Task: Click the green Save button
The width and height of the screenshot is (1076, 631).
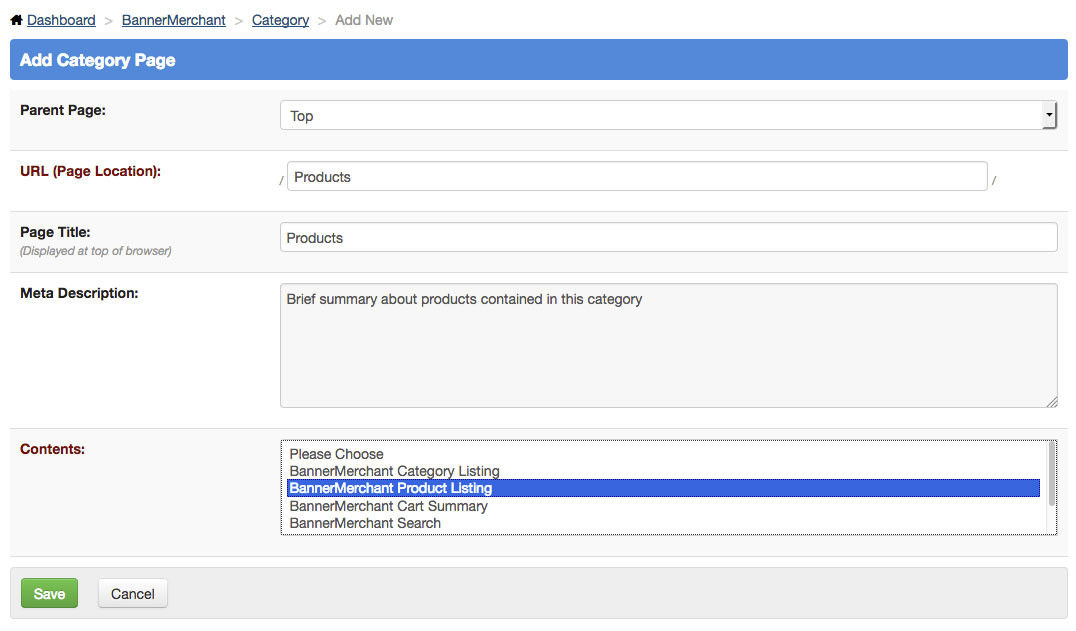Action: pyautogui.click(x=49, y=593)
